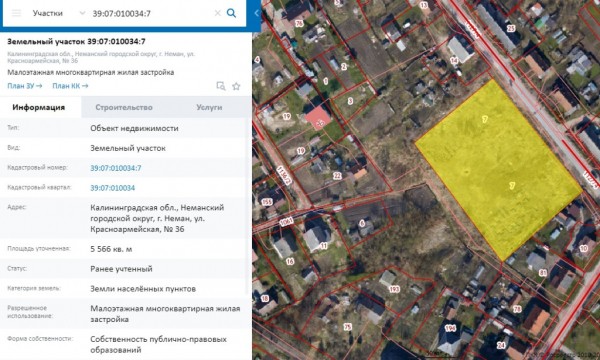This screenshot has height=360, width=600.
Task: Open cadastral quarter link 39:07:010034
Action: (x=112, y=188)
